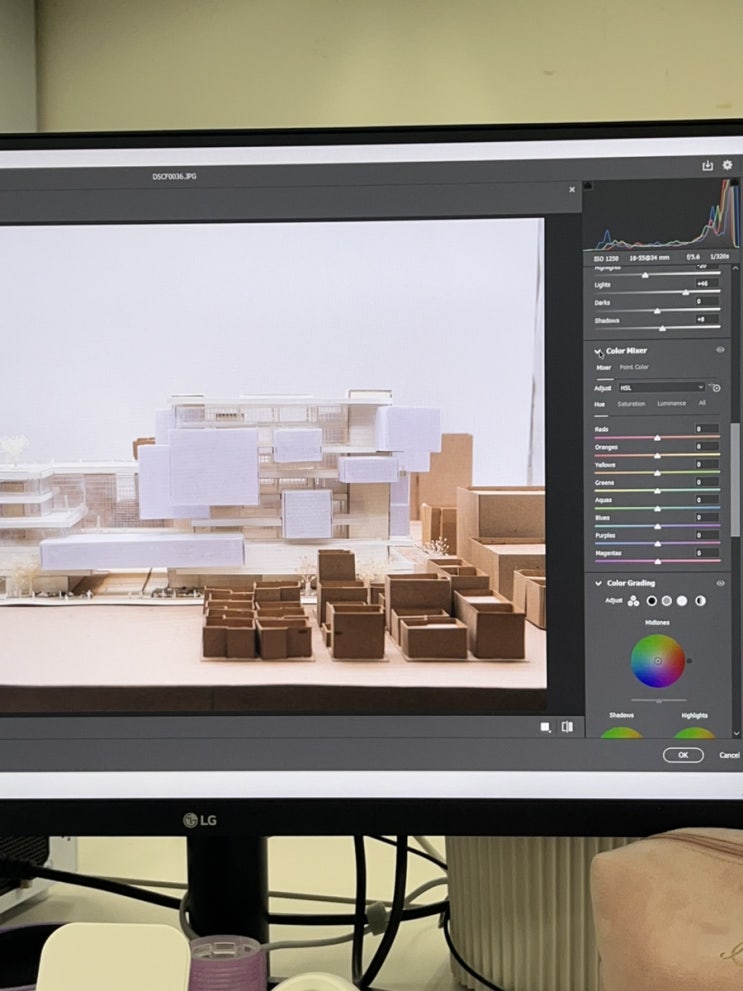Click the Midtones luminance slider below wheel
This screenshot has width=743, height=991.
pos(658,700)
